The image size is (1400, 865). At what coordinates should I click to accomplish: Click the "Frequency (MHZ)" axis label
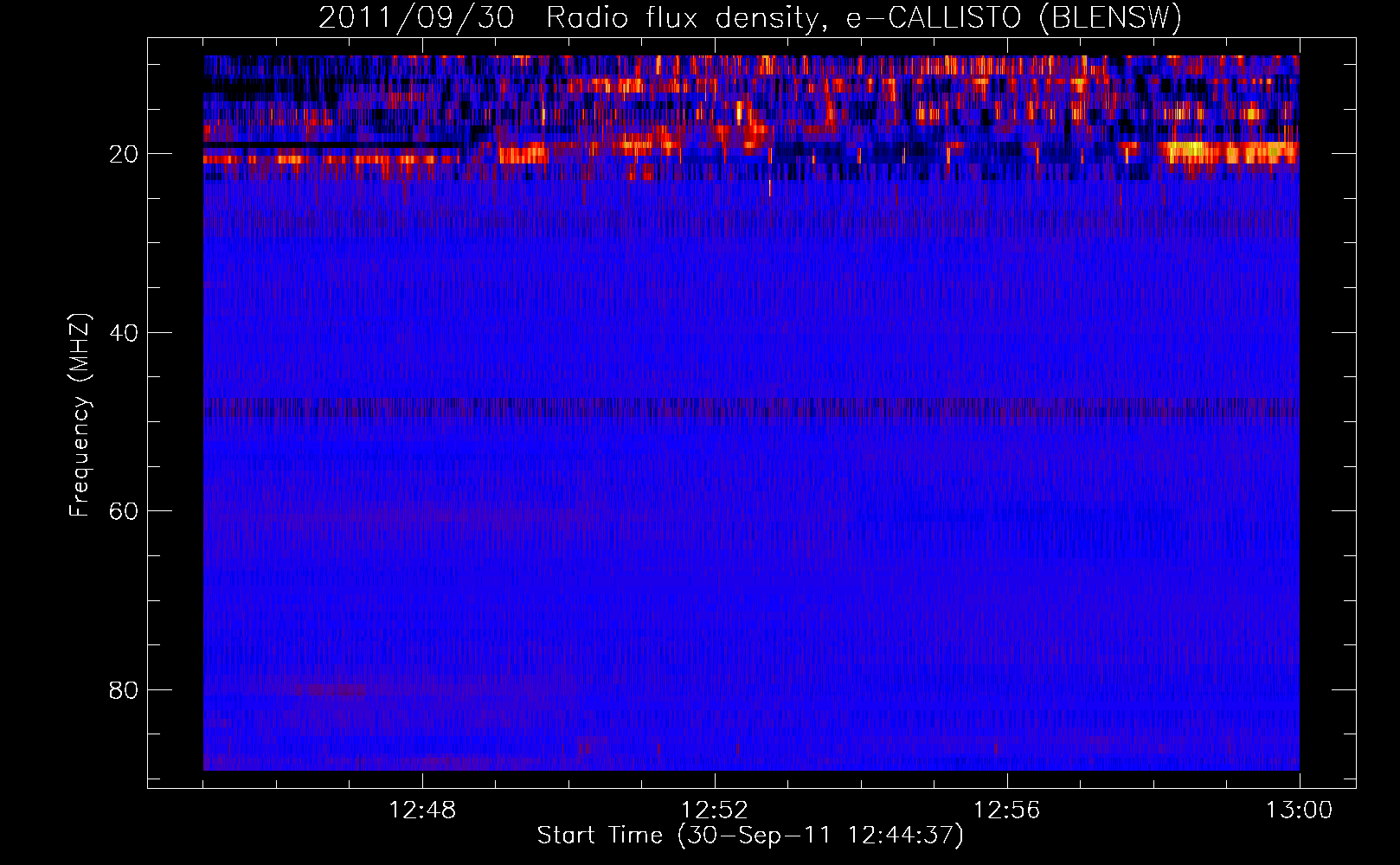80,415
